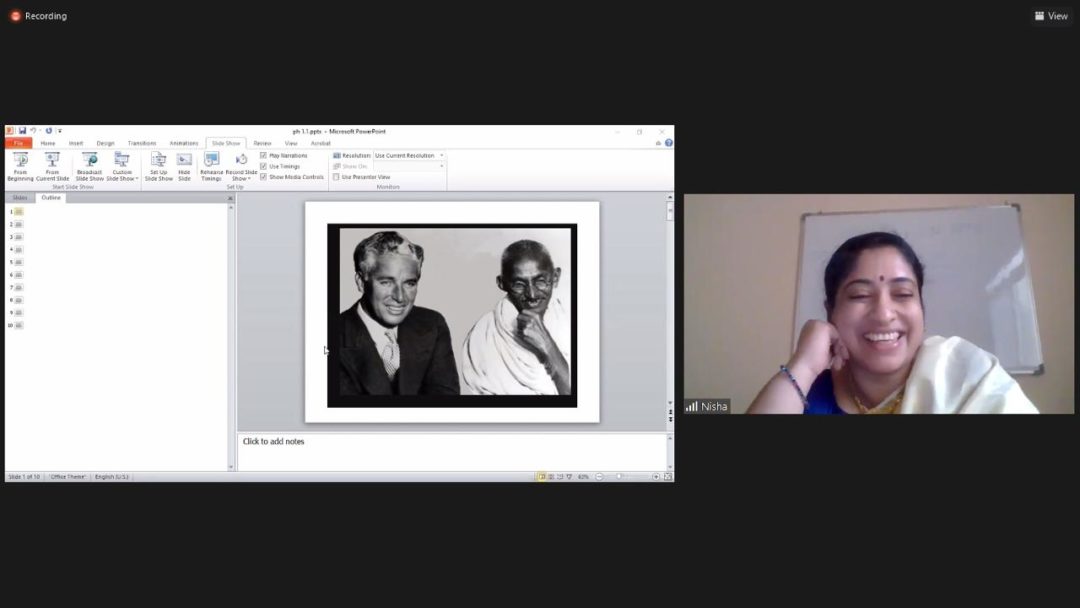
Task: Enable Use Presenter View checkbox
Action: point(336,177)
